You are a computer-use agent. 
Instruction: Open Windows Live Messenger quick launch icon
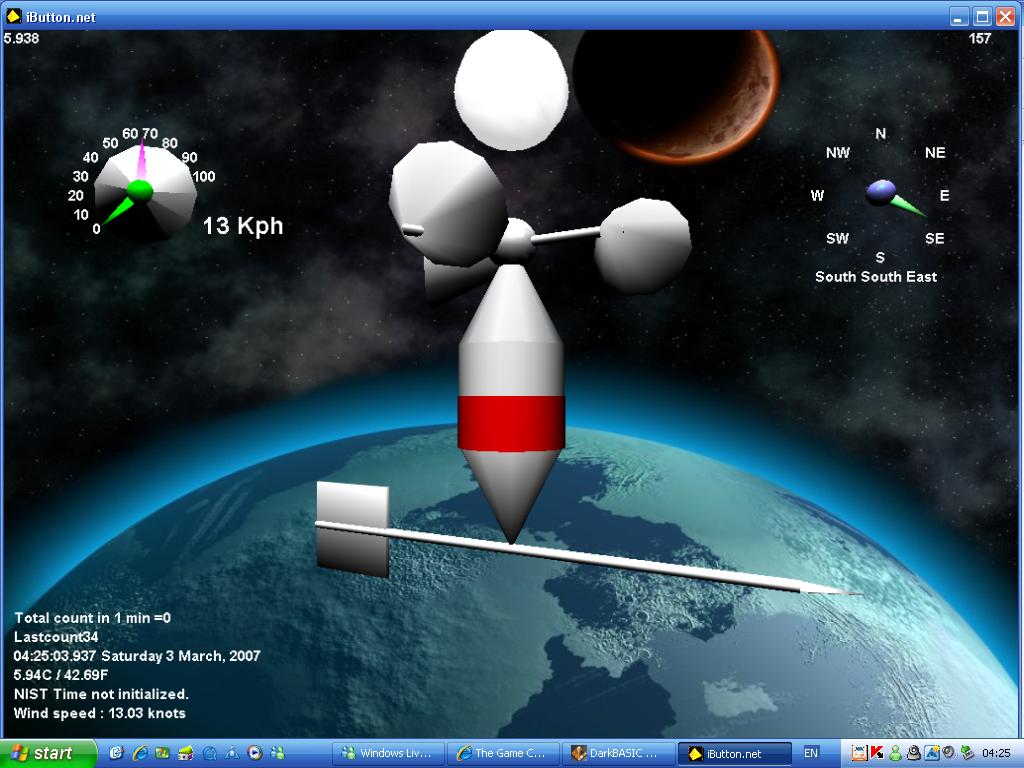278,753
